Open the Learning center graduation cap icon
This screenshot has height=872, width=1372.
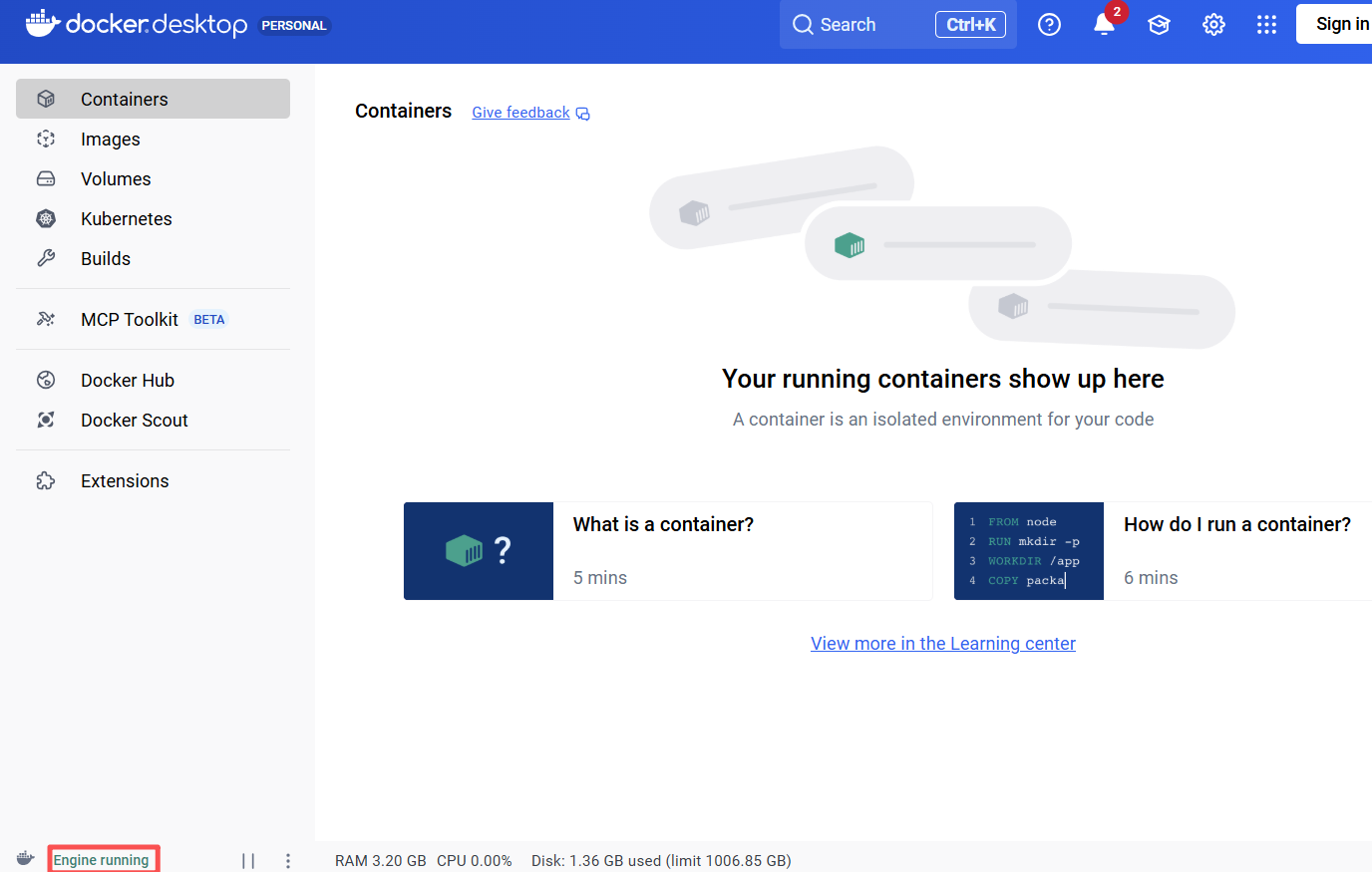point(1159,24)
